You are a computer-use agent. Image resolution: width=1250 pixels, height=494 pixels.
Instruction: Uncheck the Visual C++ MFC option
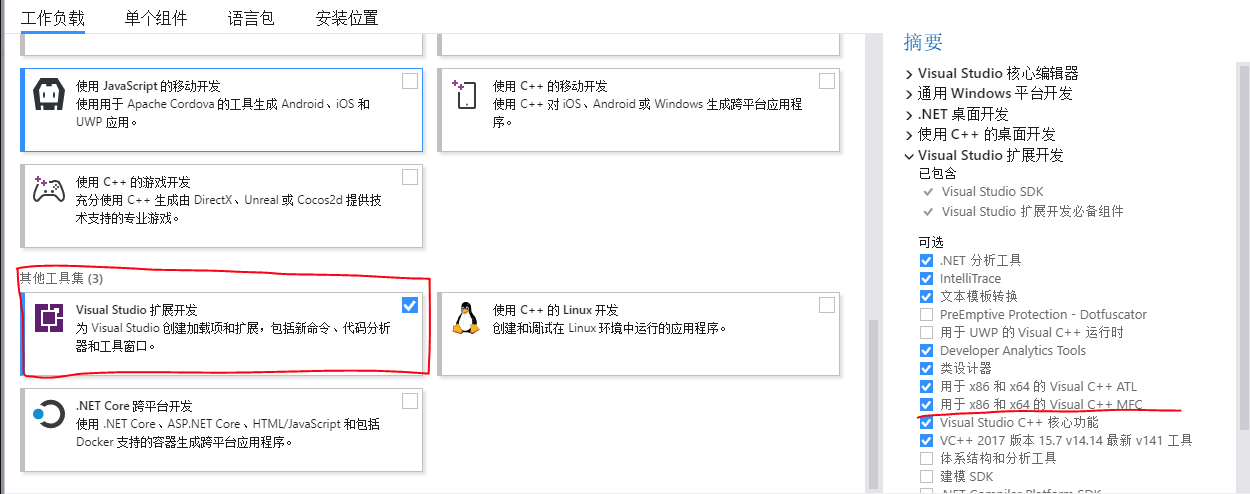pos(926,405)
